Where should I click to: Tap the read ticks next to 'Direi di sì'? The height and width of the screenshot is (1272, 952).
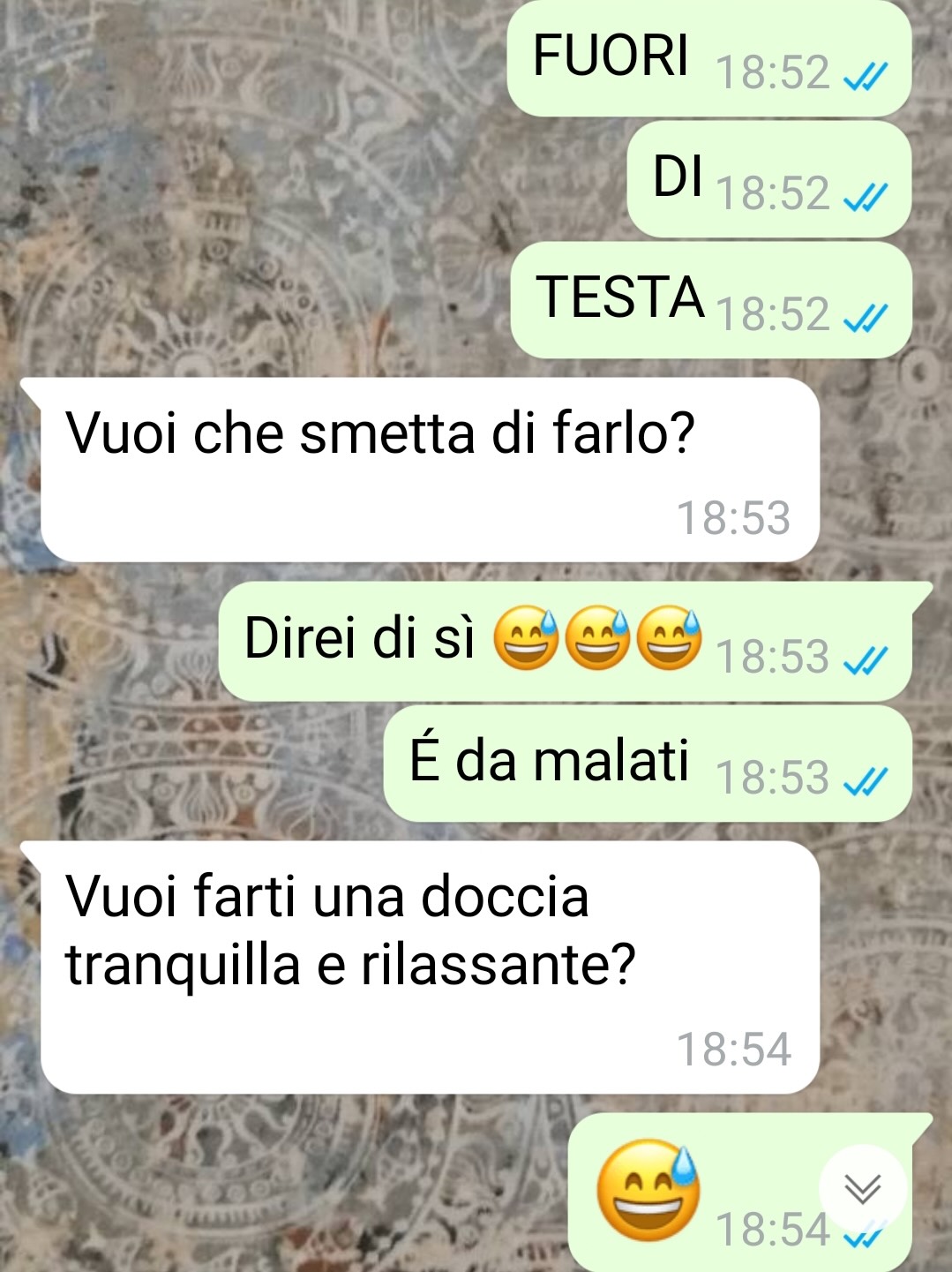pos(865,662)
